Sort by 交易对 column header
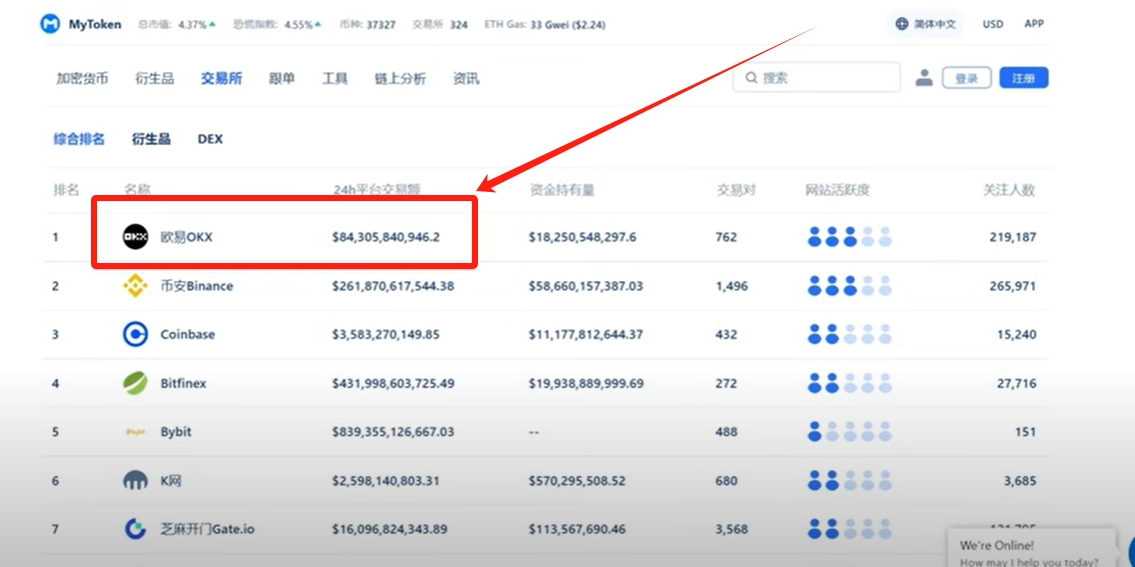 point(736,190)
